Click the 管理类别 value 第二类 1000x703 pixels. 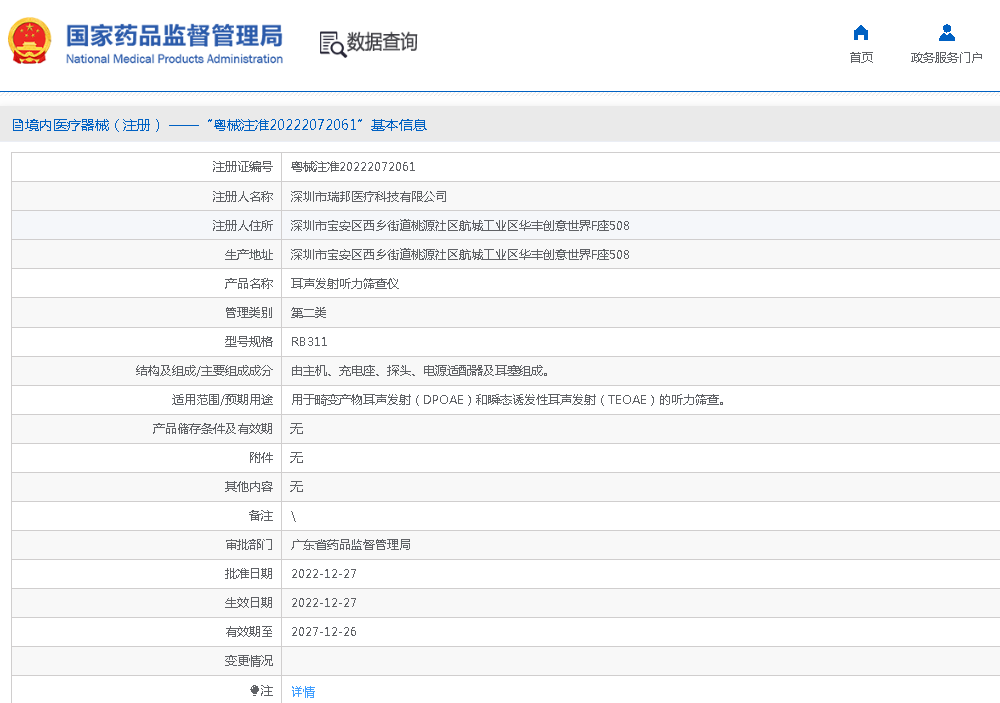(308, 313)
